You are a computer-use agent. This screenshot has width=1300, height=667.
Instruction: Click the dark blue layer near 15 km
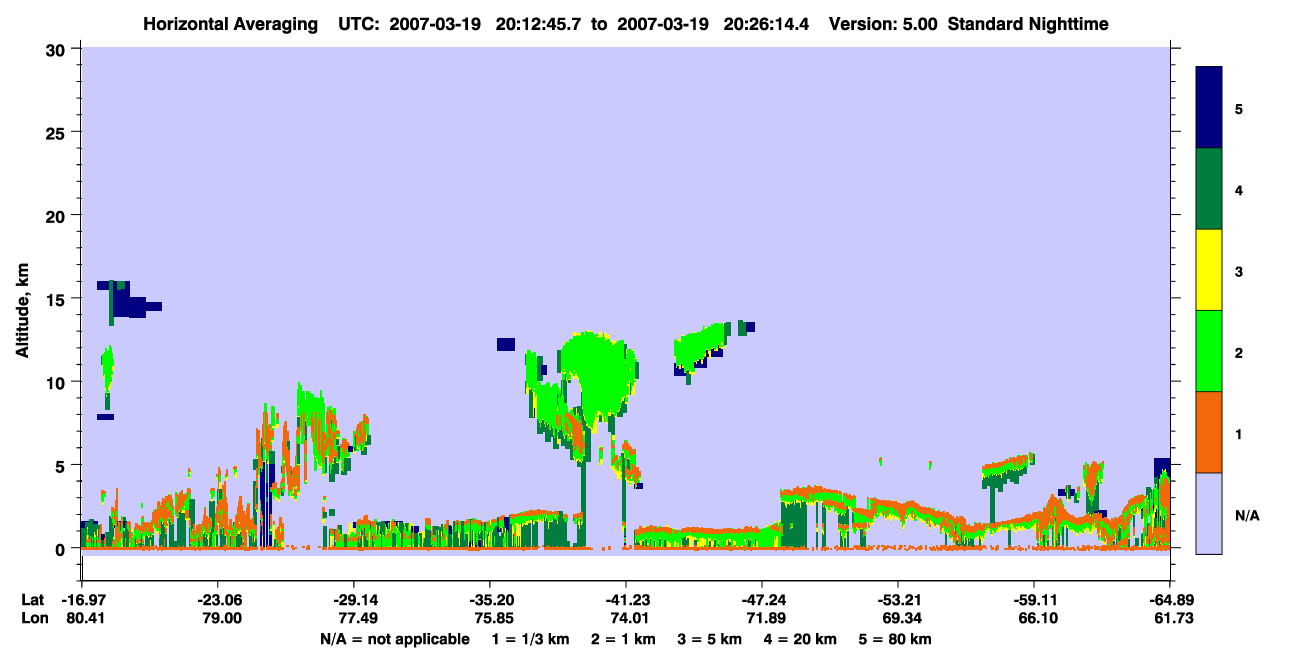[x=131, y=299]
